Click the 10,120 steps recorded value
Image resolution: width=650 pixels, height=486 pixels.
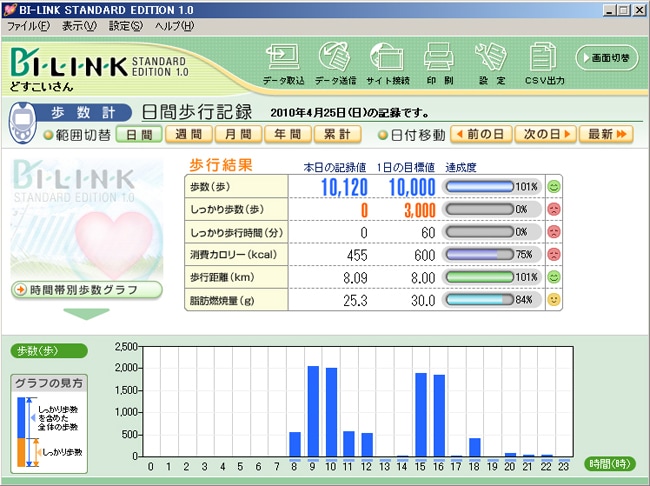coord(344,187)
